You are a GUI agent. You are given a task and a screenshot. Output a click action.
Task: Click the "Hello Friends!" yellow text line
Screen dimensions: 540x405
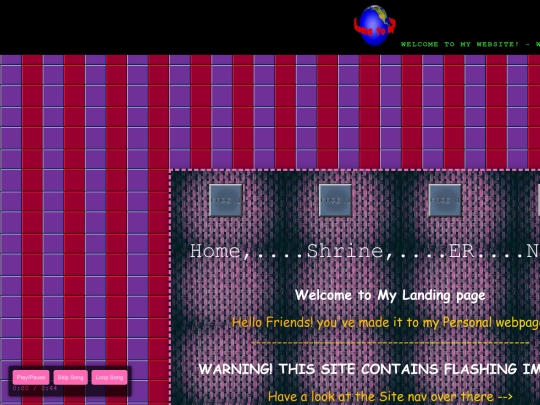tap(386, 323)
